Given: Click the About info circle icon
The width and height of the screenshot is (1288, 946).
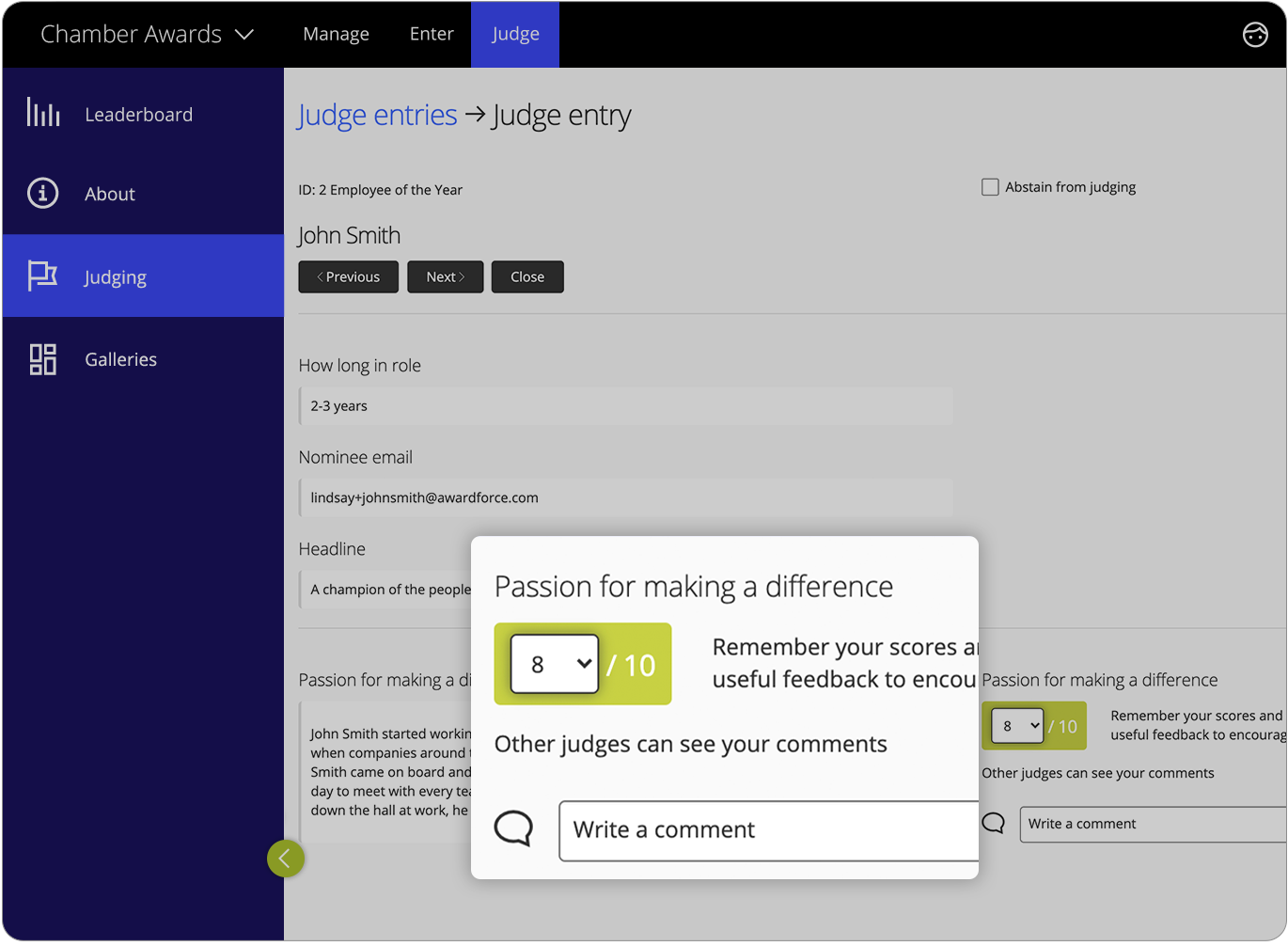Looking at the screenshot, I should click(x=42, y=193).
